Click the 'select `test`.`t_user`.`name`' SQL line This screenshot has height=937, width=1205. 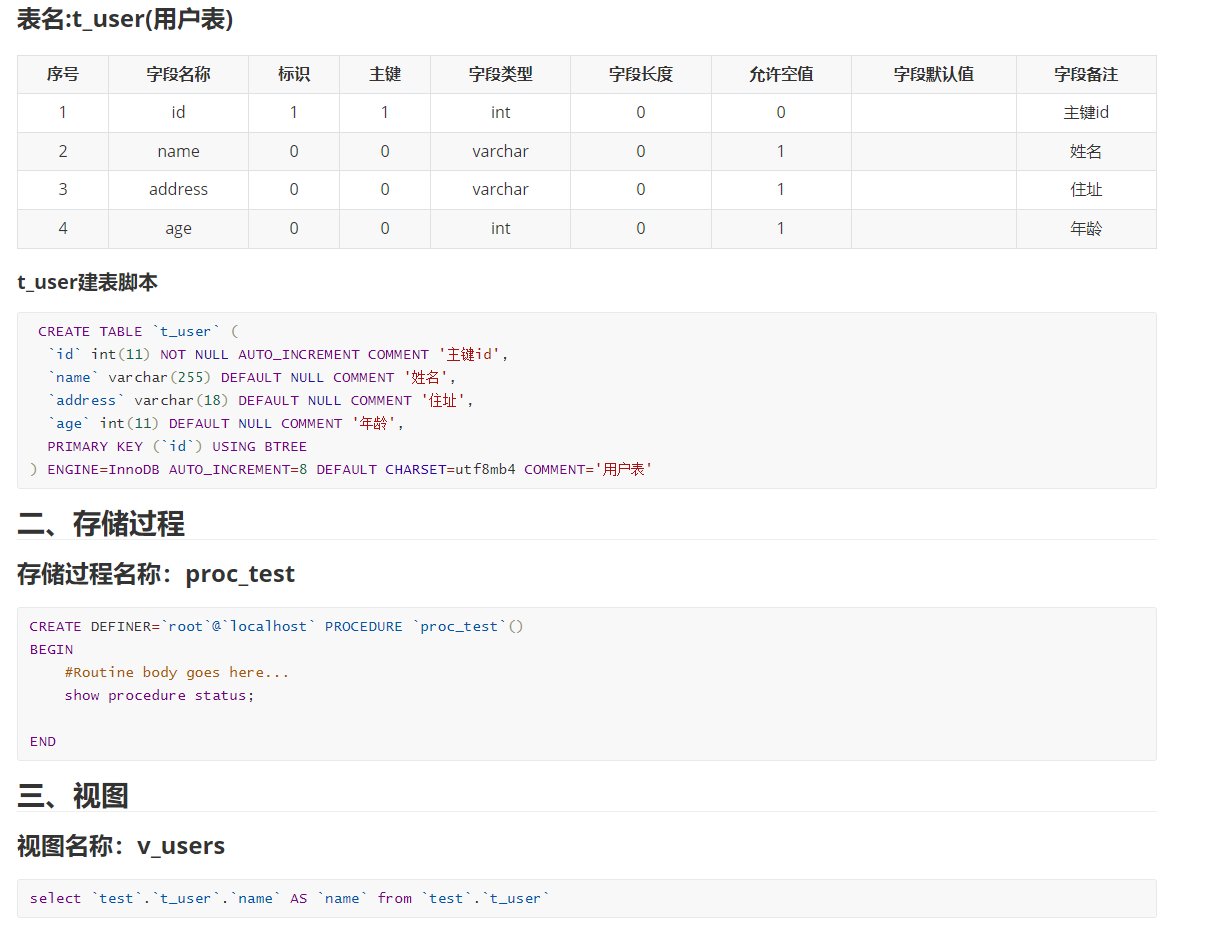click(x=290, y=898)
